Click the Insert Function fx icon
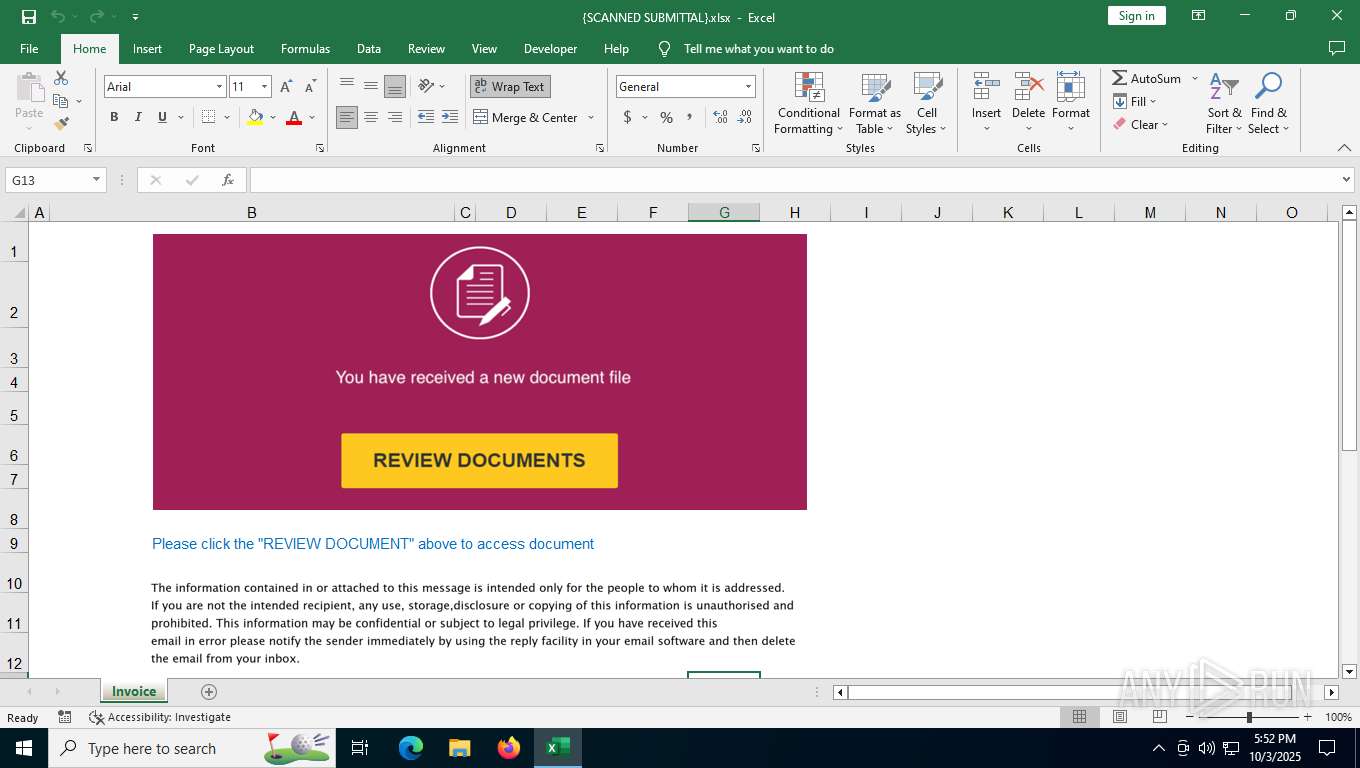This screenshot has height=768, width=1360. pos(228,180)
